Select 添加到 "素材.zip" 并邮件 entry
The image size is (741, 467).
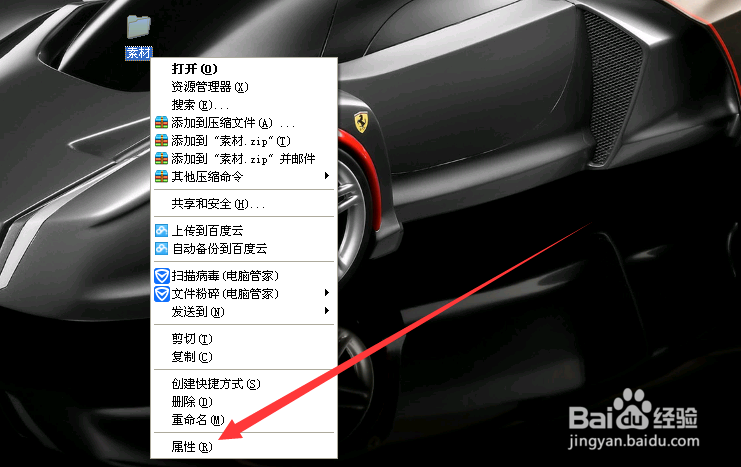[244, 159]
